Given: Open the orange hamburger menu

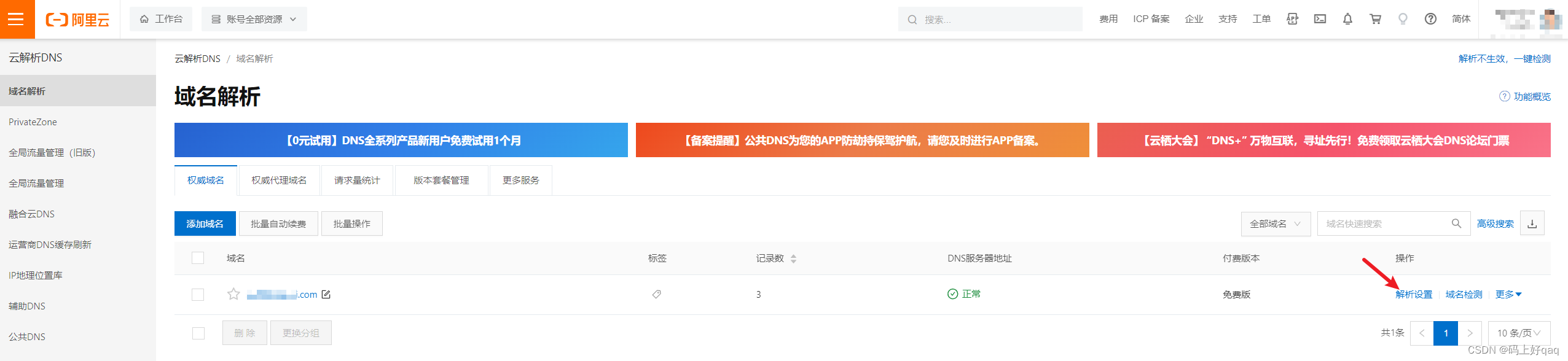Looking at the screenshot, I should click(17, 19).
